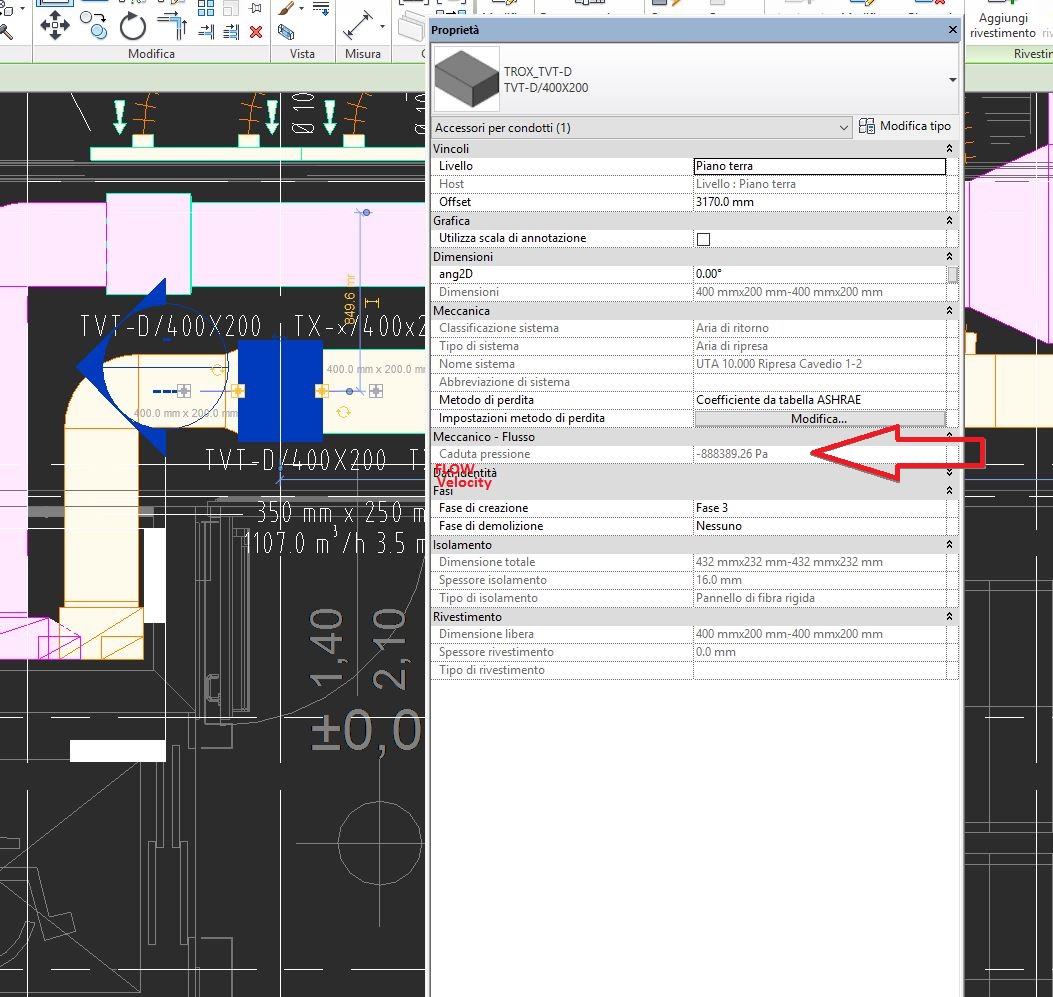Select the Misura measuring tool
Image resolution: width=1053 pixels, height=997 pixels.
[x=357, y=22]
